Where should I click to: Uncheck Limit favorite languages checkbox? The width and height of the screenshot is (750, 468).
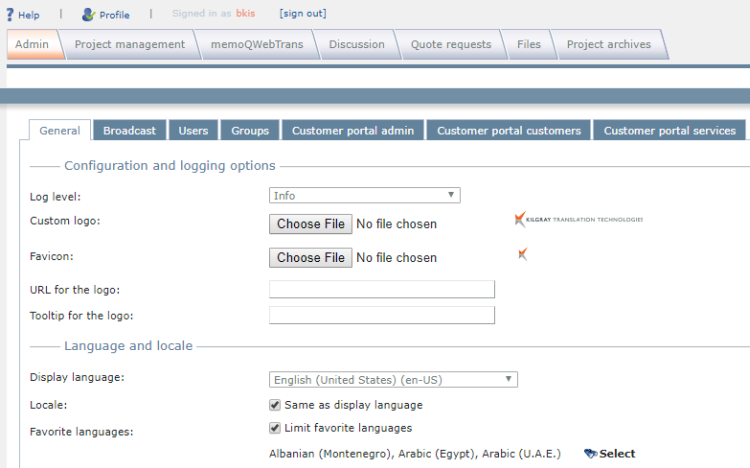pos(275,428)
